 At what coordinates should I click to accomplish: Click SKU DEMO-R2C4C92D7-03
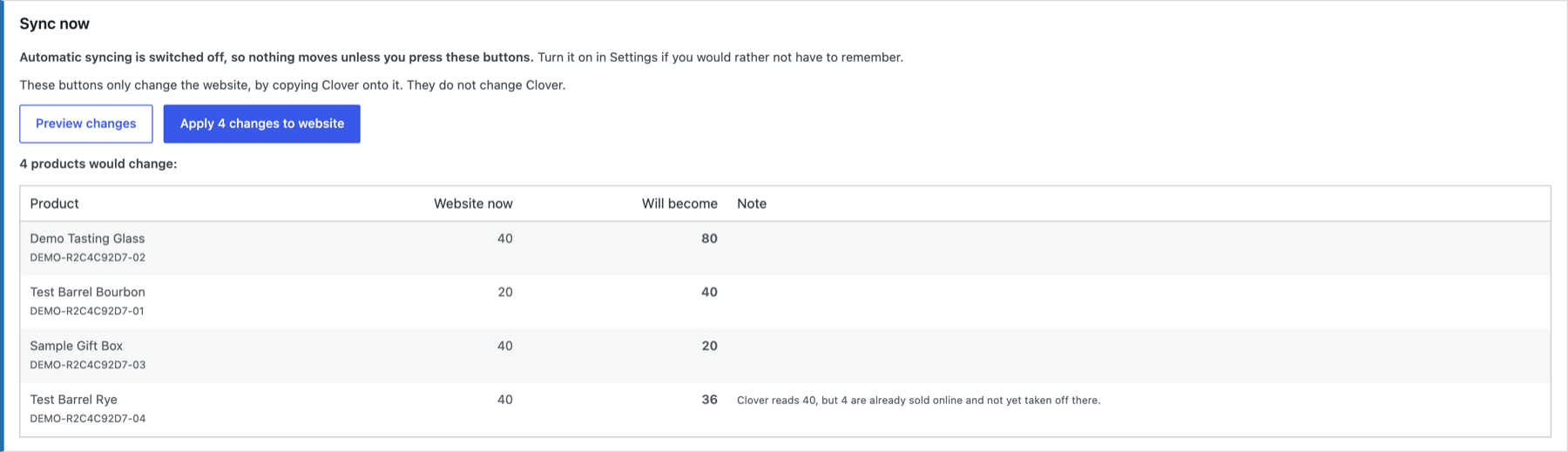pyautogui.click(x=88, y=365)
